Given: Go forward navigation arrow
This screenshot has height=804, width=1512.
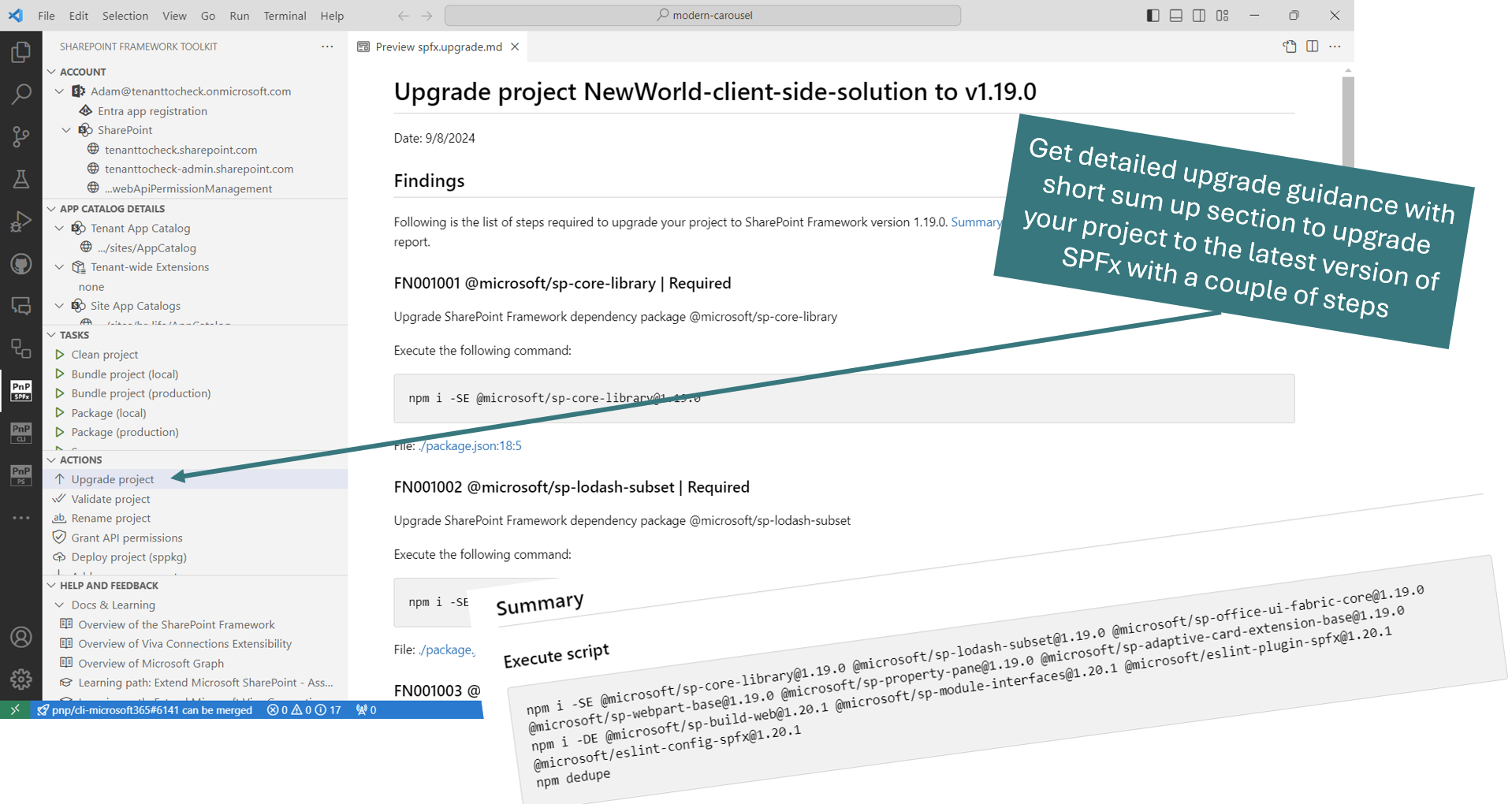Looking at the screenshot, I should pos(426,16).
